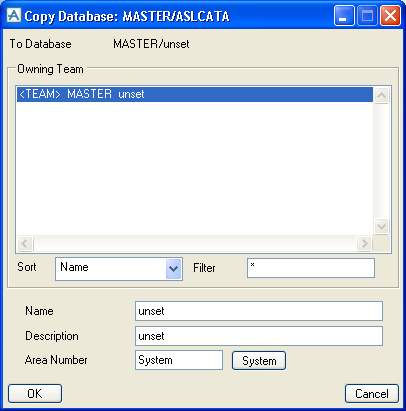
Task: Click the list scroll down arrow
Action: pos(381,227)
